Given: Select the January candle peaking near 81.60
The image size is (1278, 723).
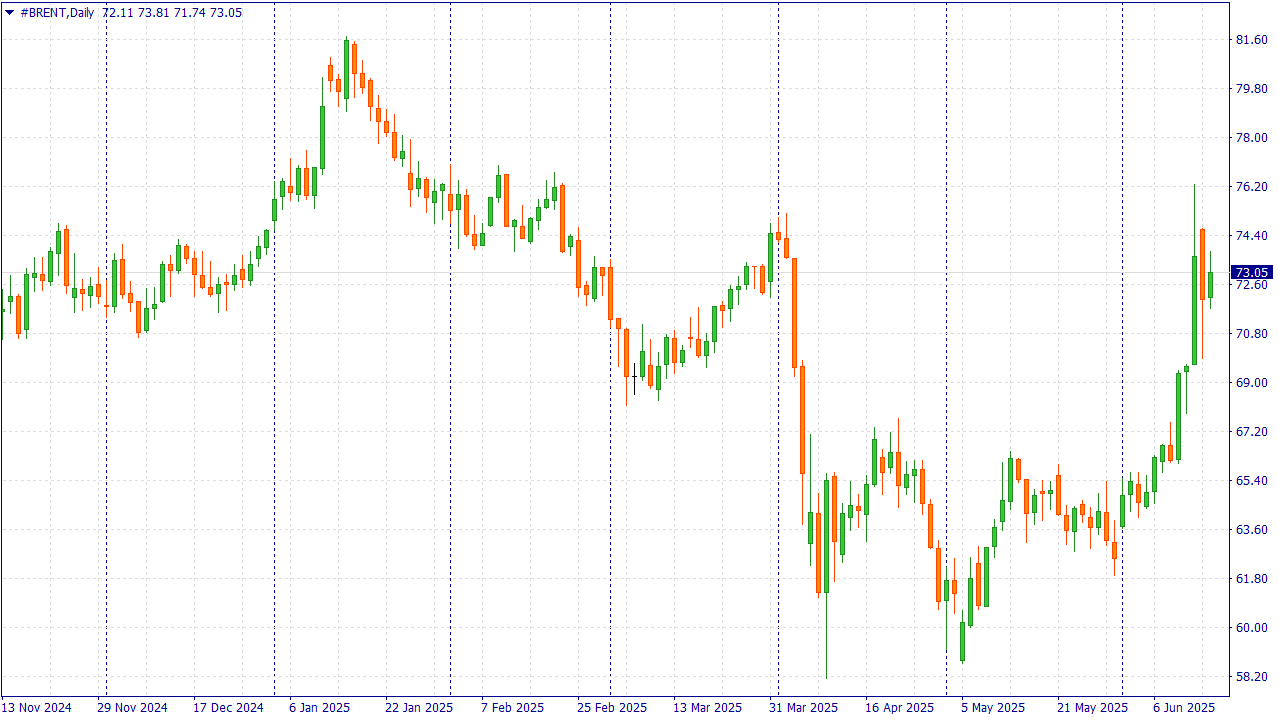Looking at the screenshot, I should (346, 70).
